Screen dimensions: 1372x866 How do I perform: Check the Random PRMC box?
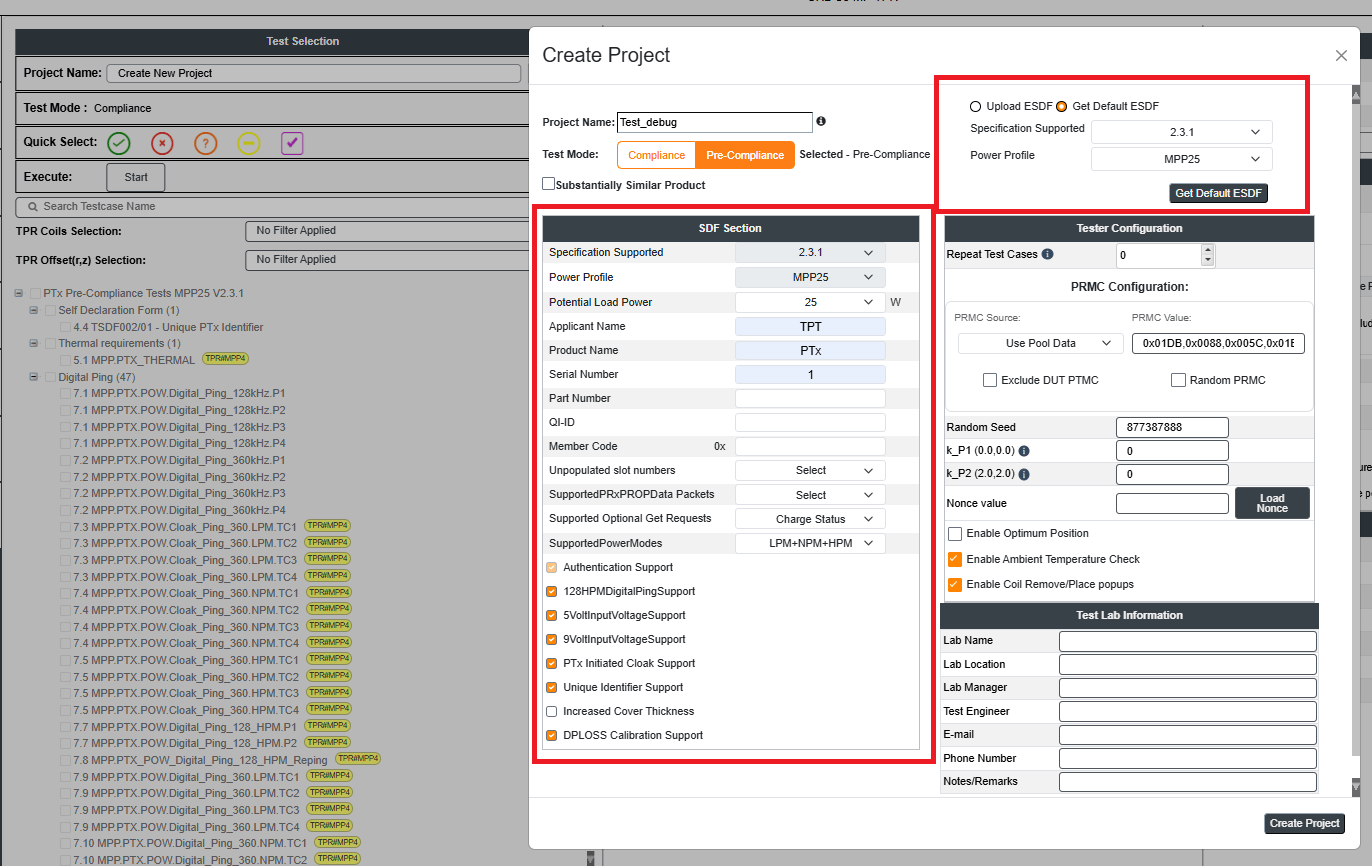tap(1178, 380)
